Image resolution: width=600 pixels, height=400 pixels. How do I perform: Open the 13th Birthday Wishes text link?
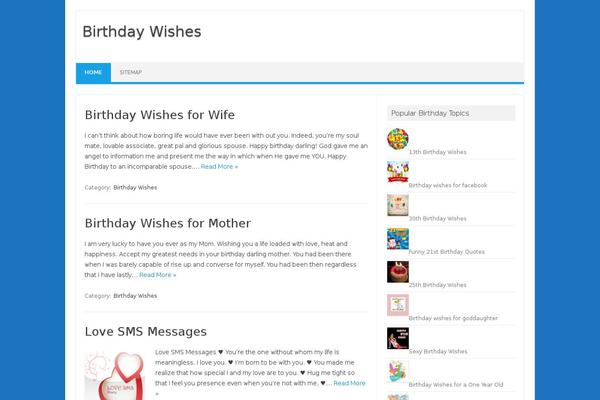[437, 152]
